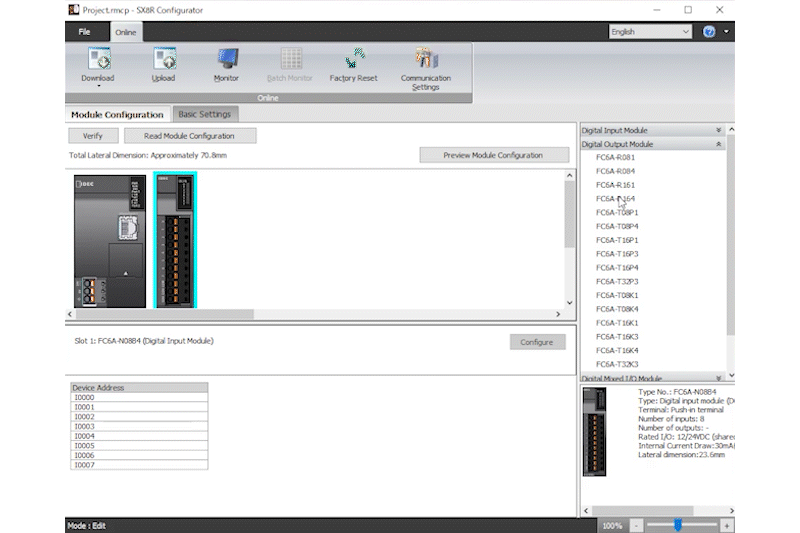Select FC6A-T32K3 in the module list

click(617, 364)
